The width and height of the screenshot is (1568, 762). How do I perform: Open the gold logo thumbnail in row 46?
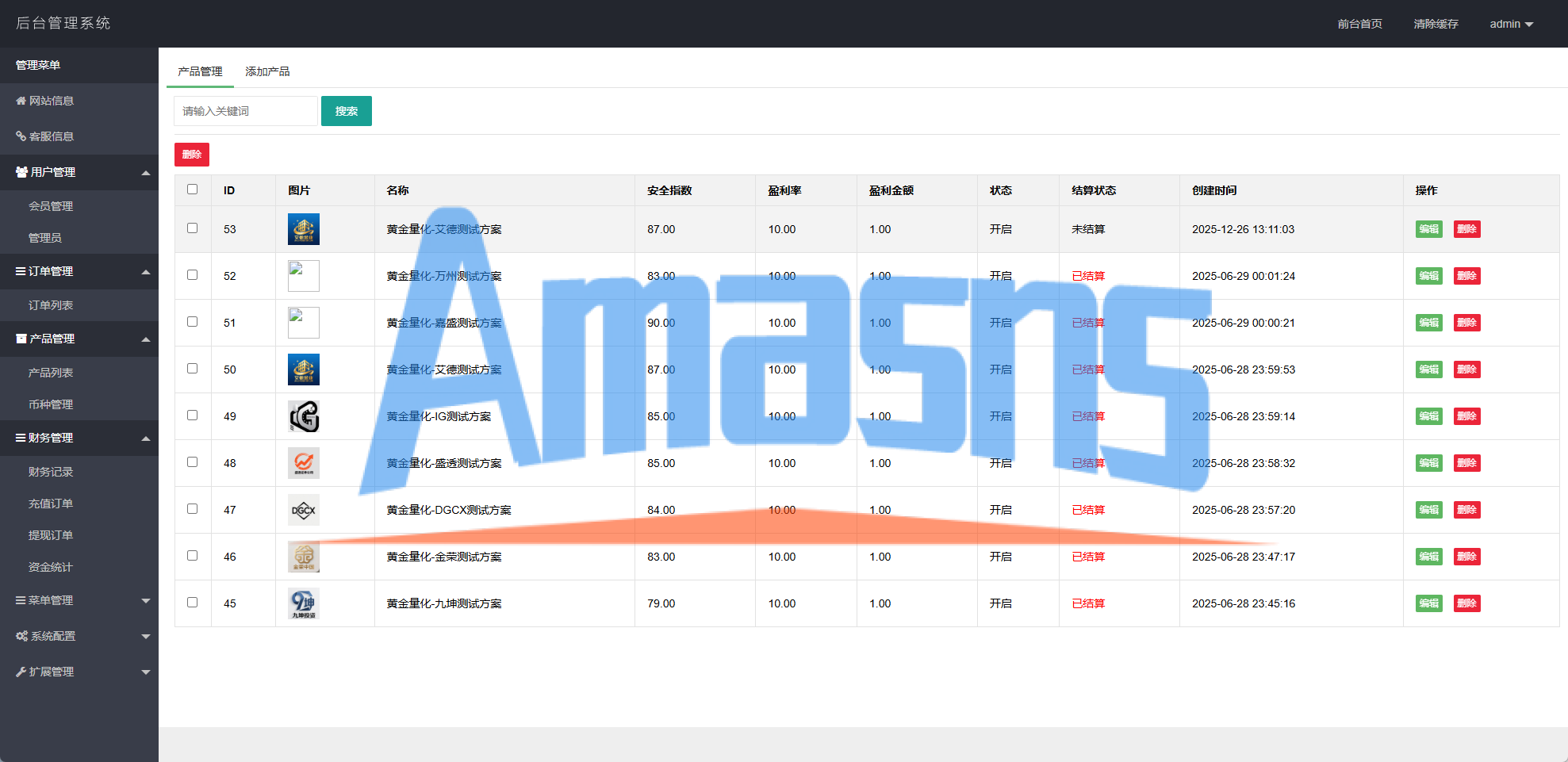pyautogui.click(x=304, y=557)
